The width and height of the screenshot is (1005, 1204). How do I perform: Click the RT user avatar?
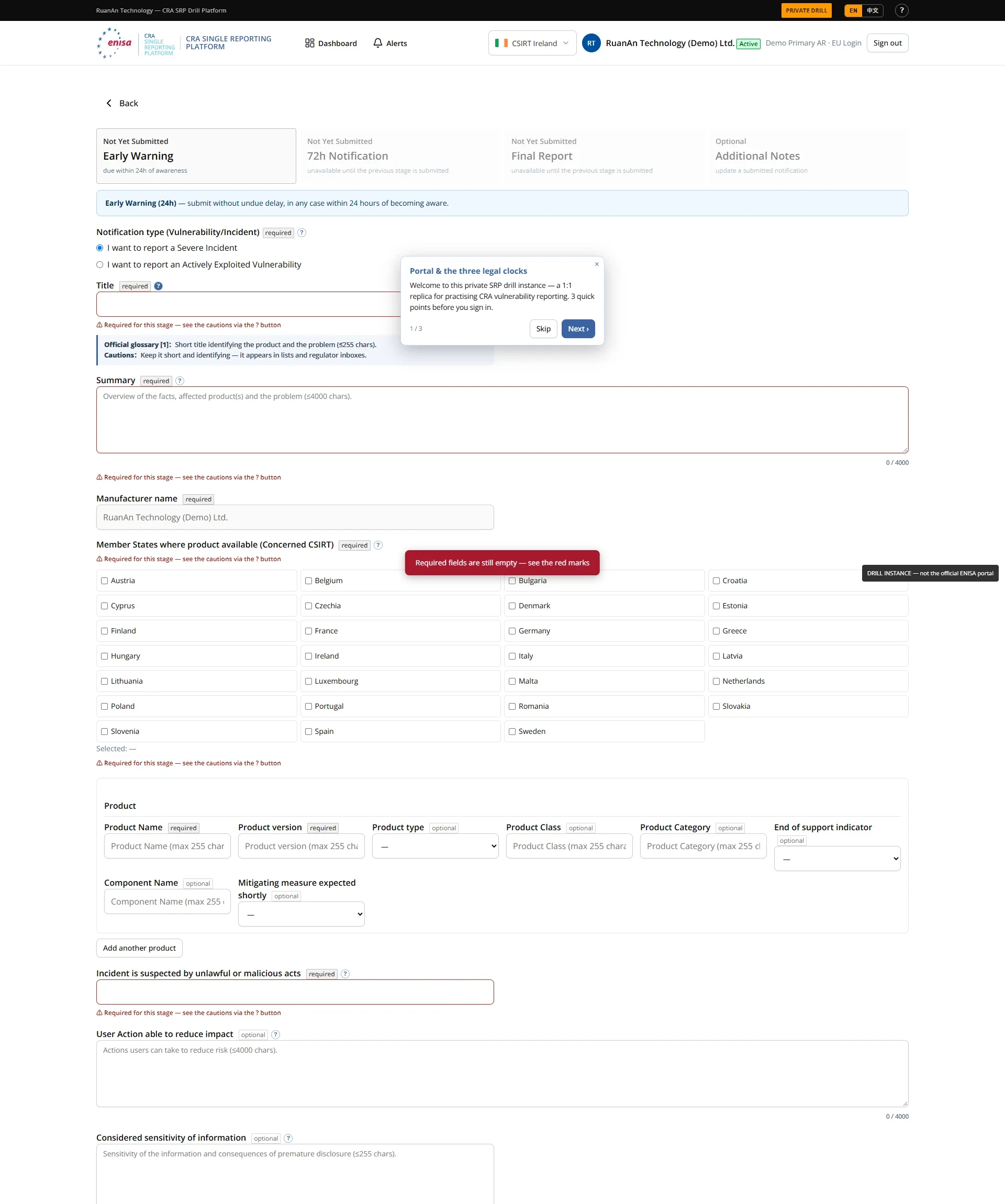tap(591, 43)
